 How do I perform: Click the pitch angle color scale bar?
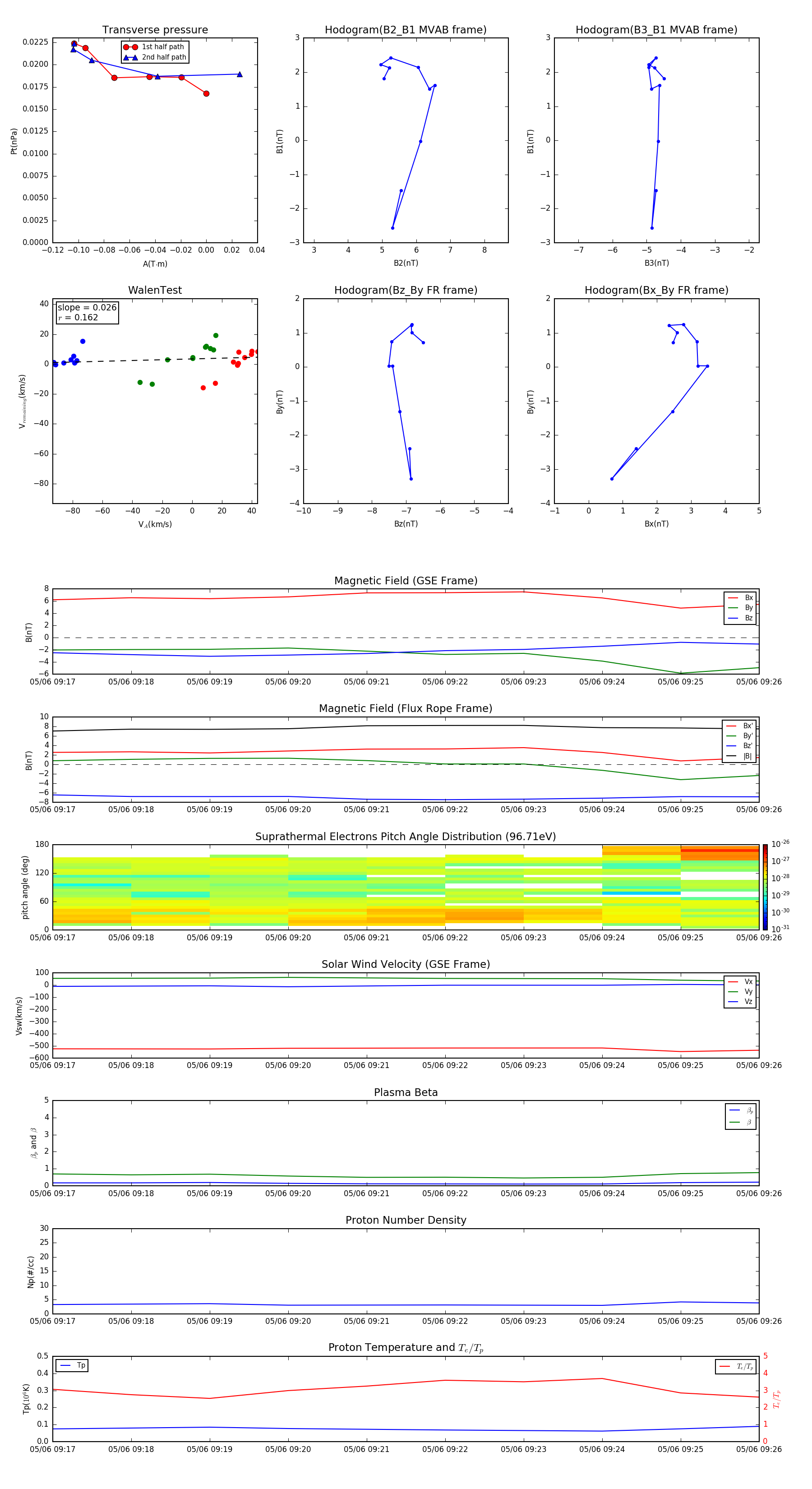click(765, 887)
